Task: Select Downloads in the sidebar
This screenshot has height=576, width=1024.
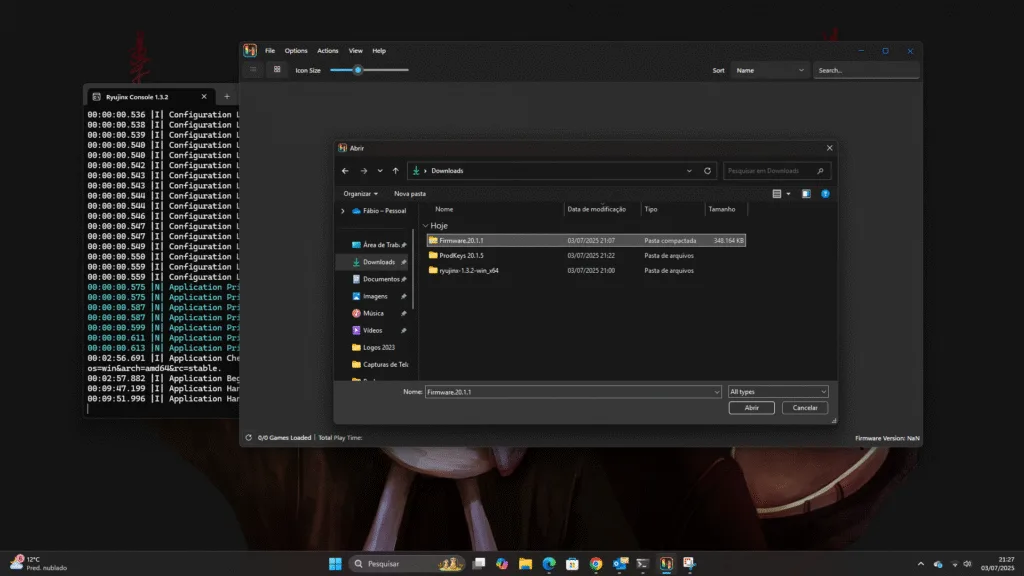Action: (x=378, y=262)
